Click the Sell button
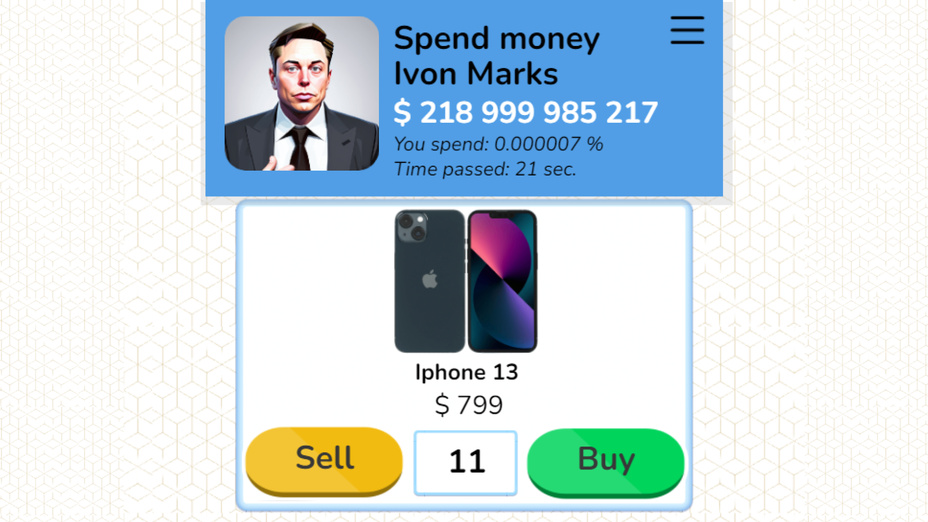The width and height of the screenshot is (928, 522). (x=324, y=461)
